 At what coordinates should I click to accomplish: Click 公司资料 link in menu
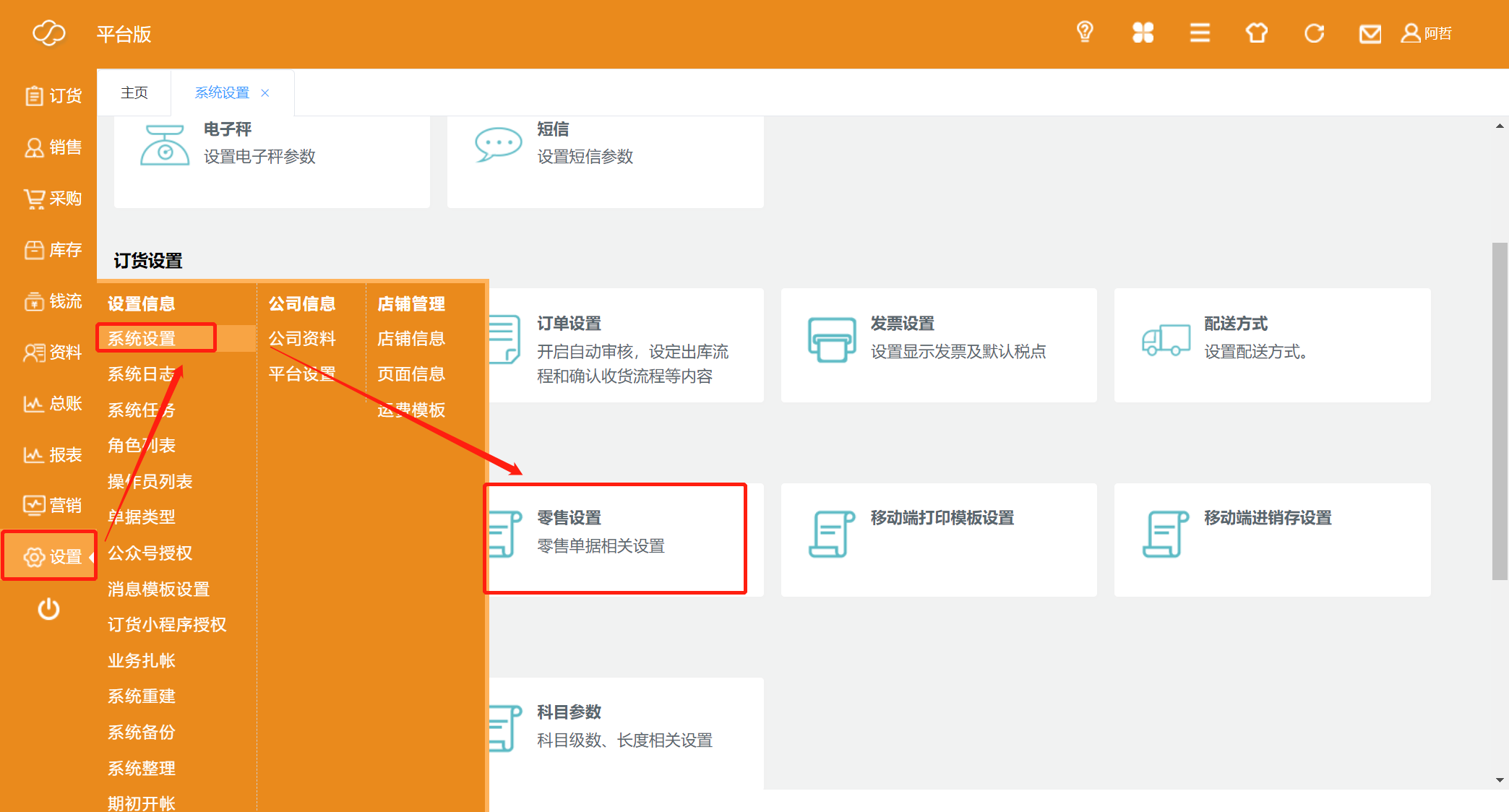click(x=302, y=339)
